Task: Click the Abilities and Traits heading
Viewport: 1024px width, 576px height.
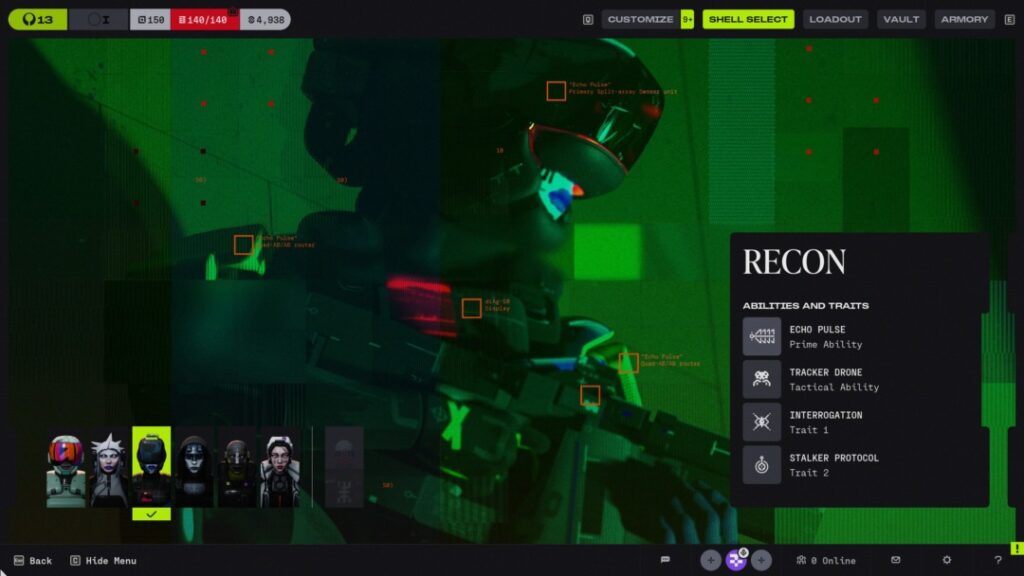Action: click(x=805, y=306)
